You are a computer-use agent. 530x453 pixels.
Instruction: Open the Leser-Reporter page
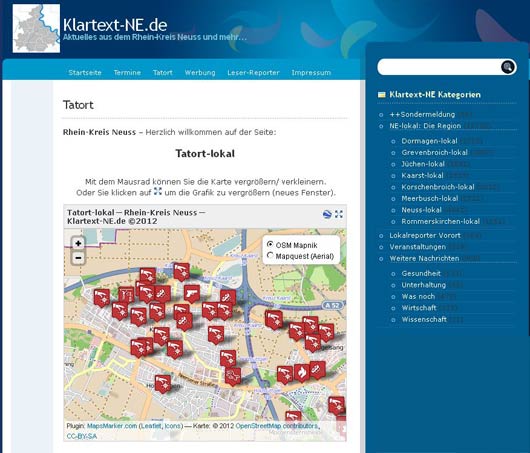click(x=253, y=72)
